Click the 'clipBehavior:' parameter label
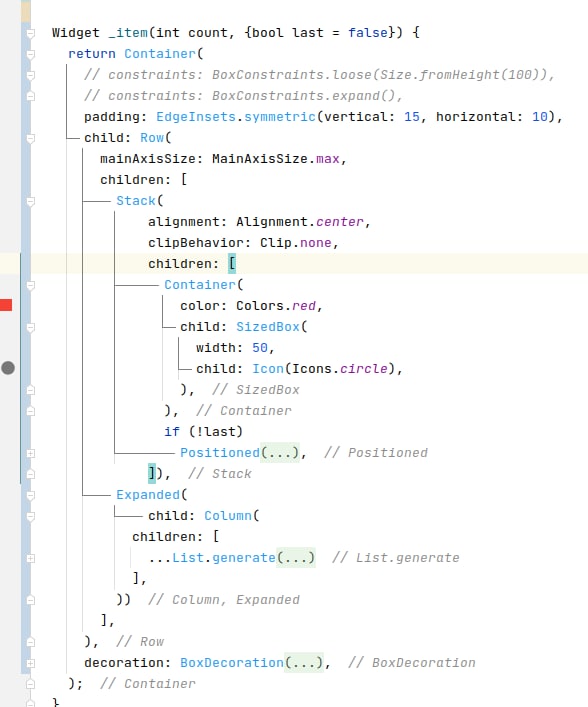 [199, 243]
